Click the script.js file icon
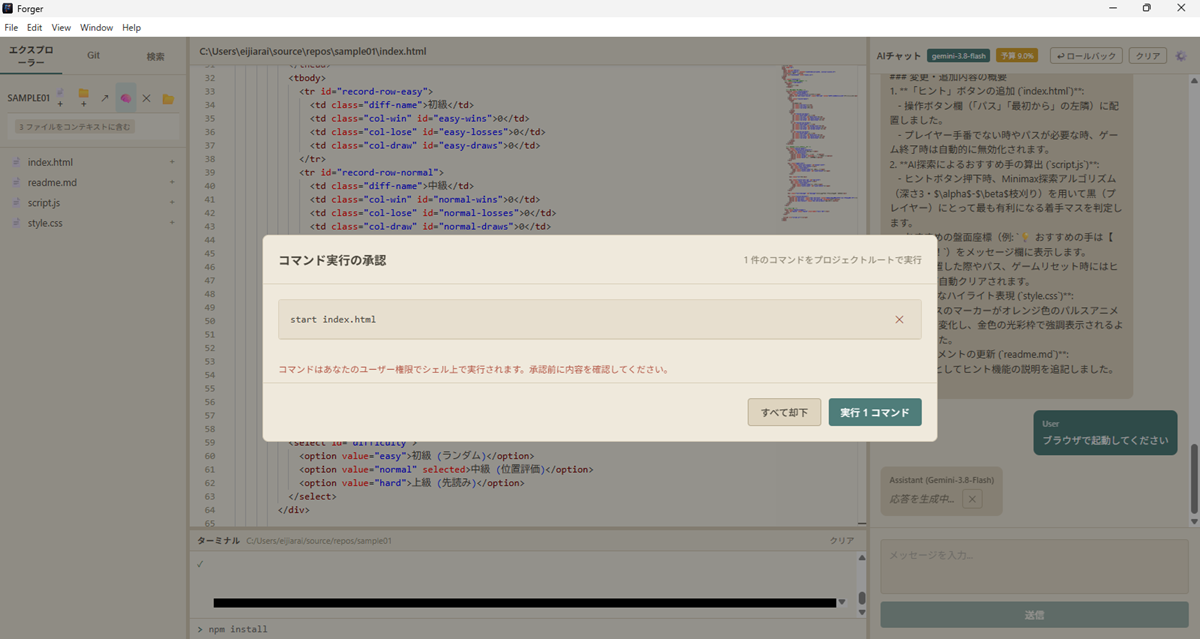 (x=16, y=203)
